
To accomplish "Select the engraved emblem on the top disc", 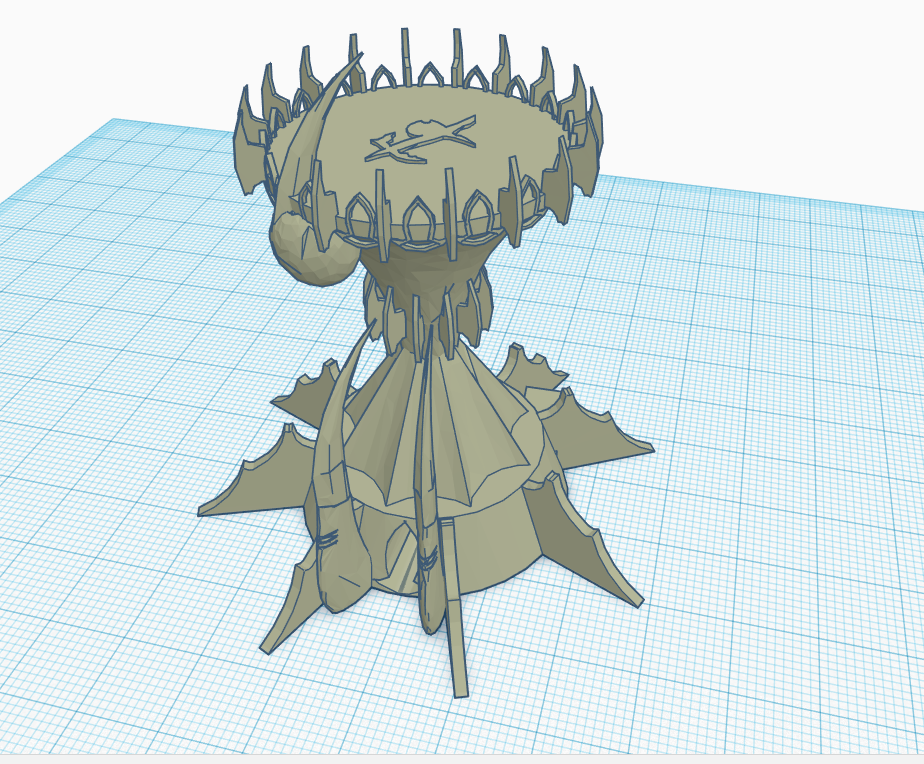I will click(421, 140).
